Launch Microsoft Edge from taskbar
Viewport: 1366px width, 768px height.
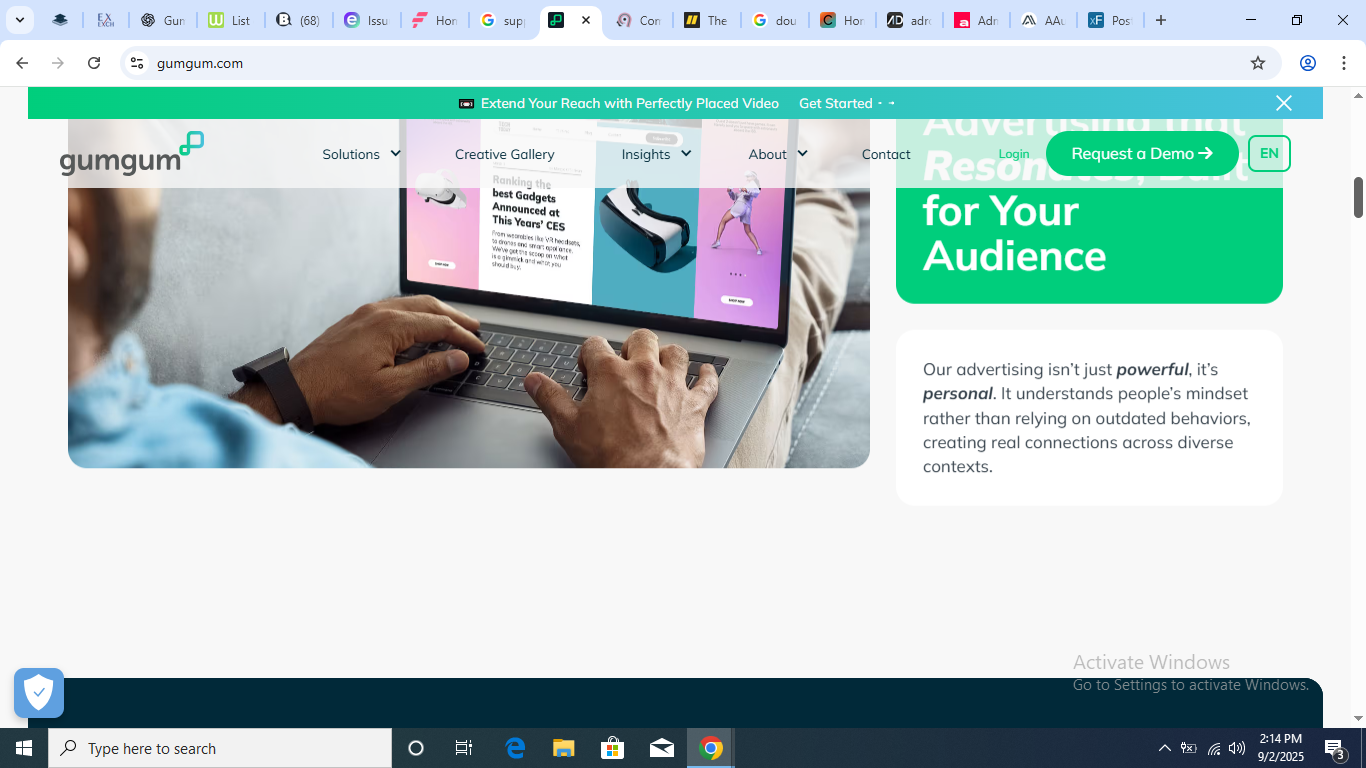(x=515, y=748)
